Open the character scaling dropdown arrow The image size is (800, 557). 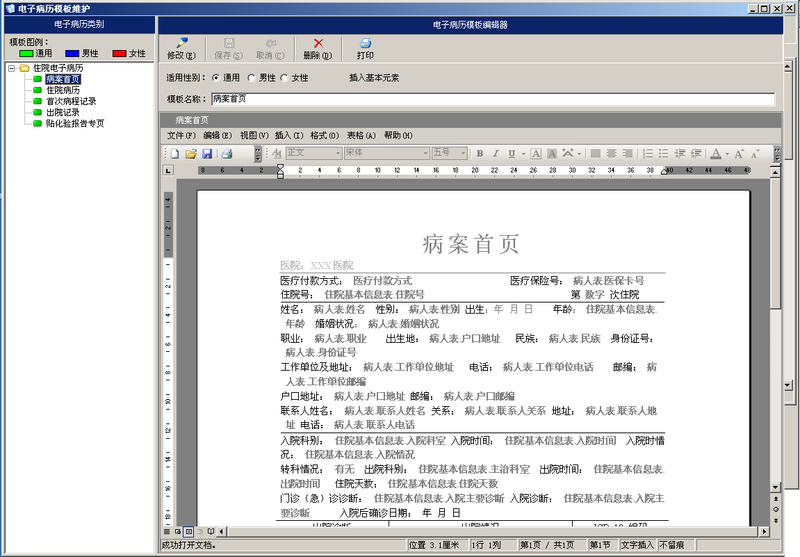(x=579, y=153)
